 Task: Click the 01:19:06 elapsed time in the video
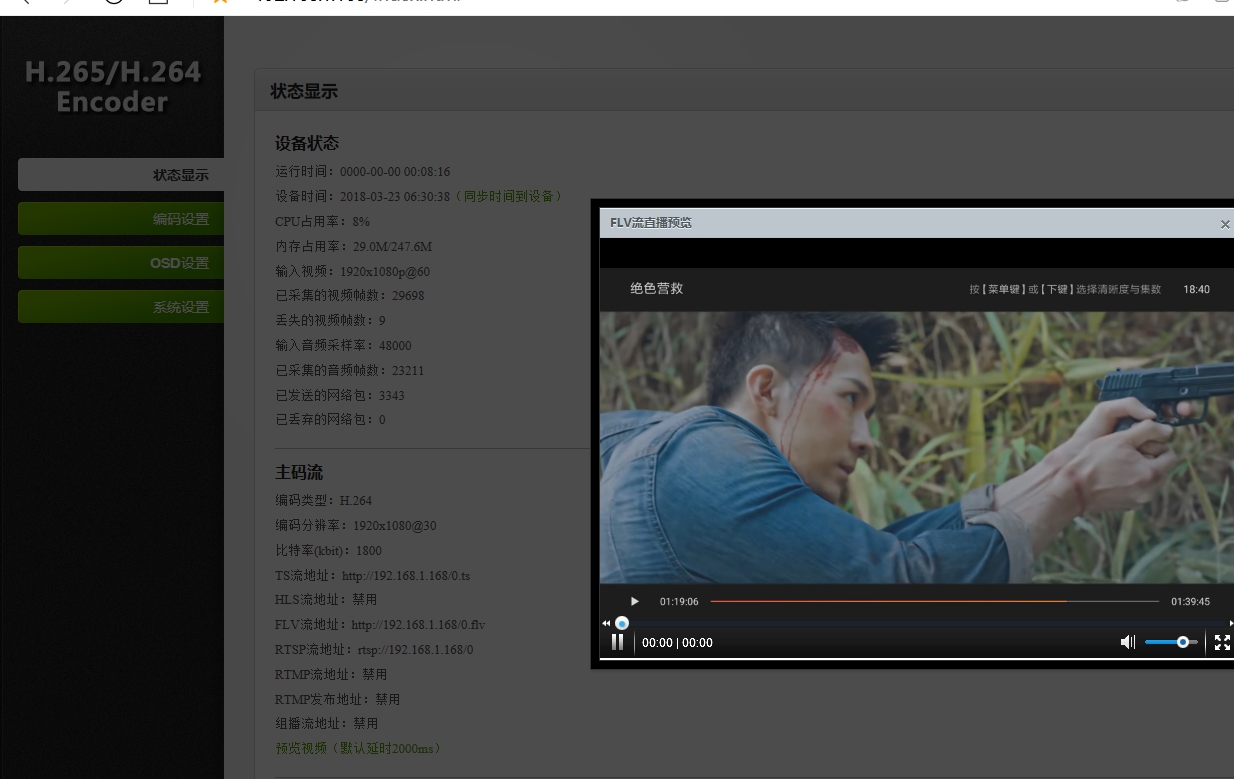(x=679, y=602)
